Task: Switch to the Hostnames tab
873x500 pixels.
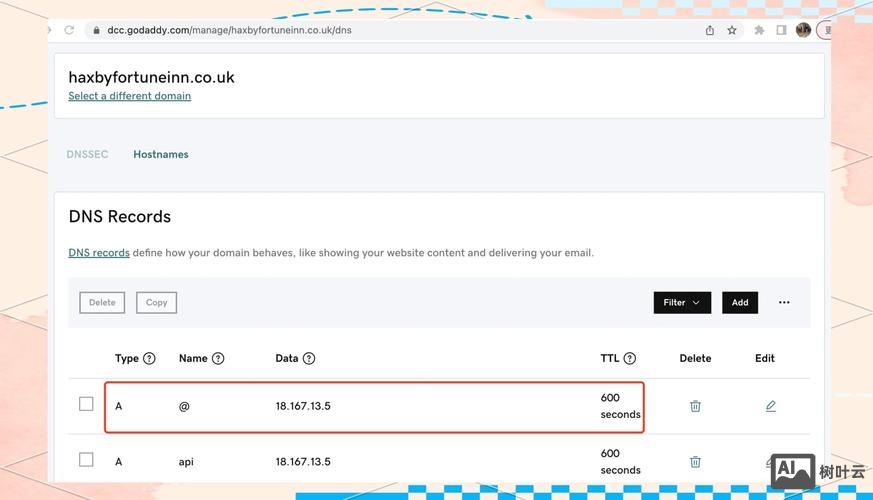Action: click(x=161, y=155)
